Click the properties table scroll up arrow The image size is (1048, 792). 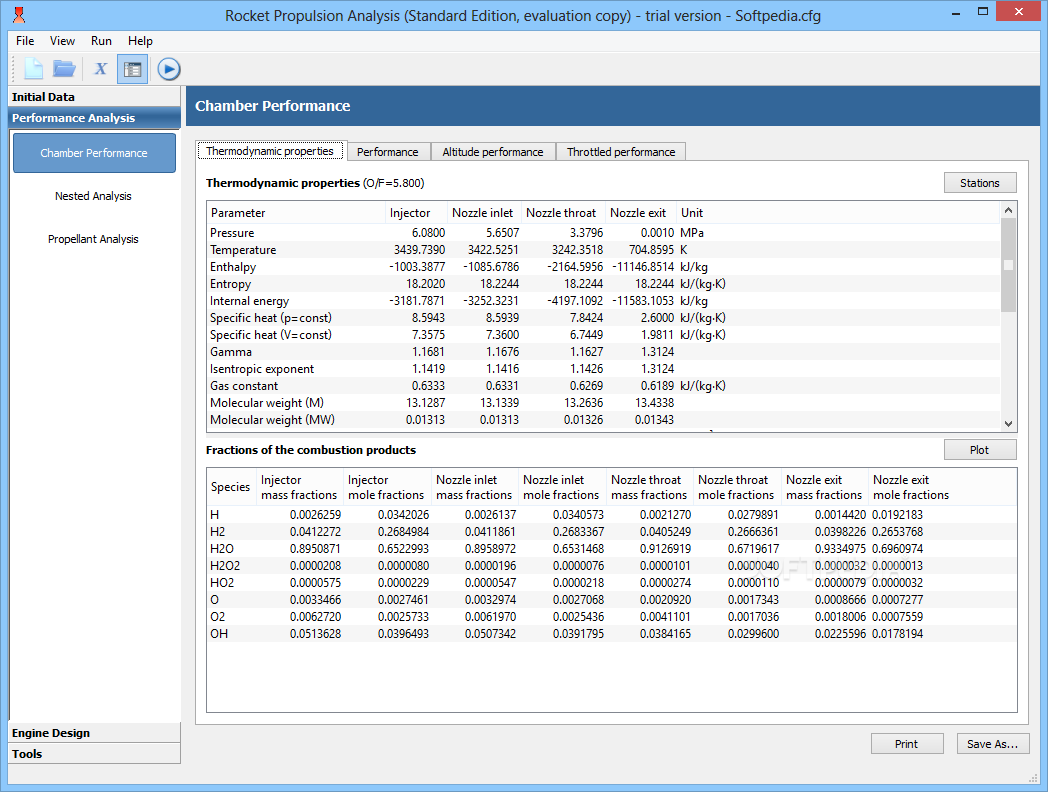[x=1009, y=210]
